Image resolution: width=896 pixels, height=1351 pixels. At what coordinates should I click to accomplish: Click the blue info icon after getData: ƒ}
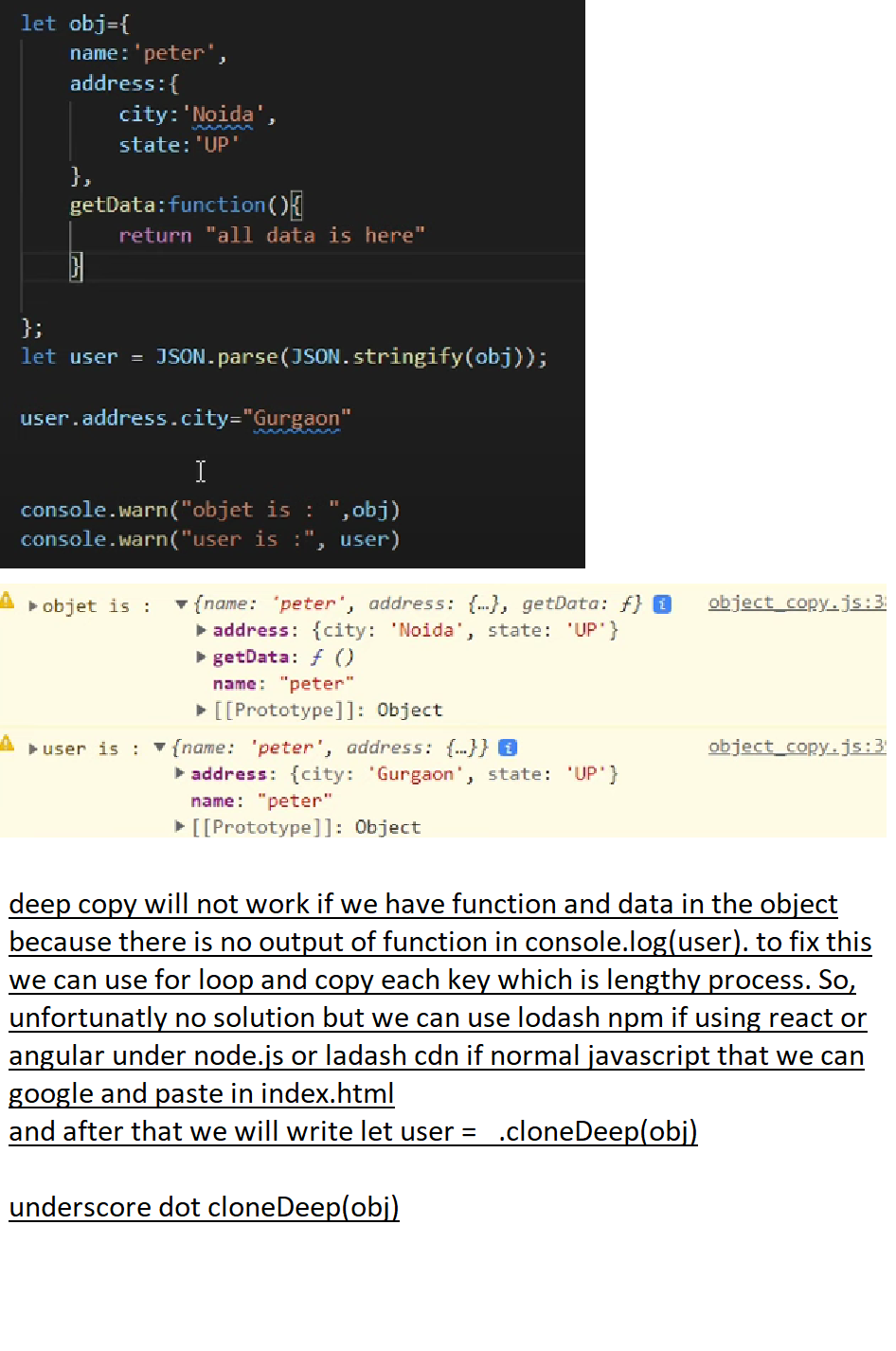(662, 604)
